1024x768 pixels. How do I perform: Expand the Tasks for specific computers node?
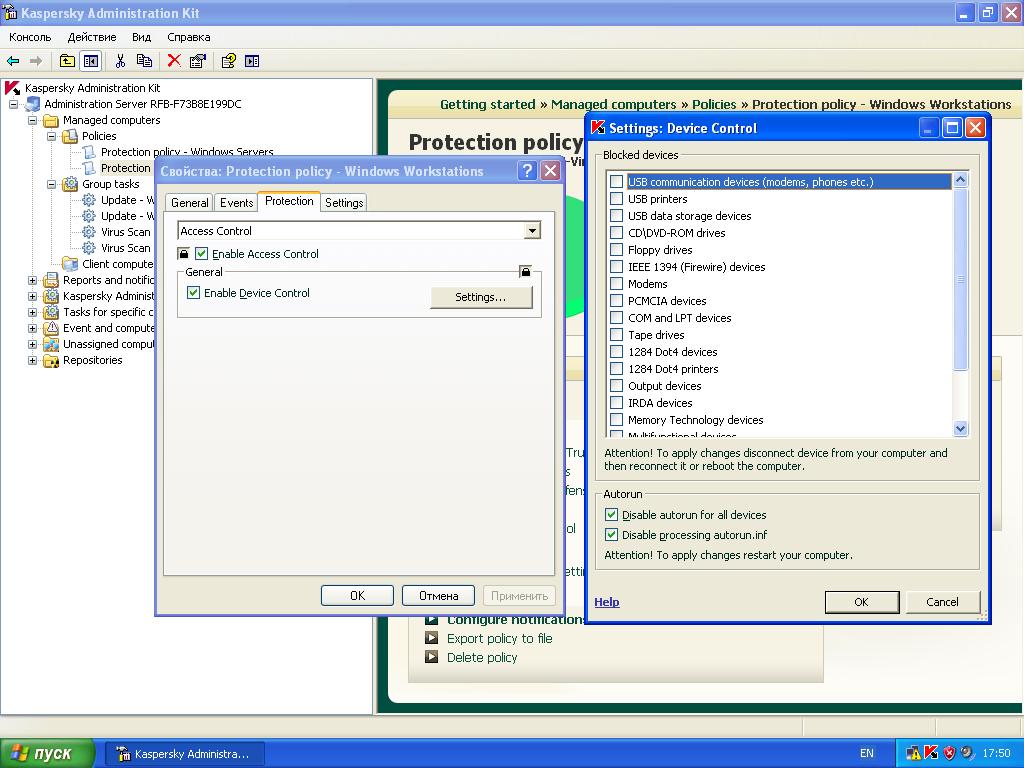coord(32,312)
